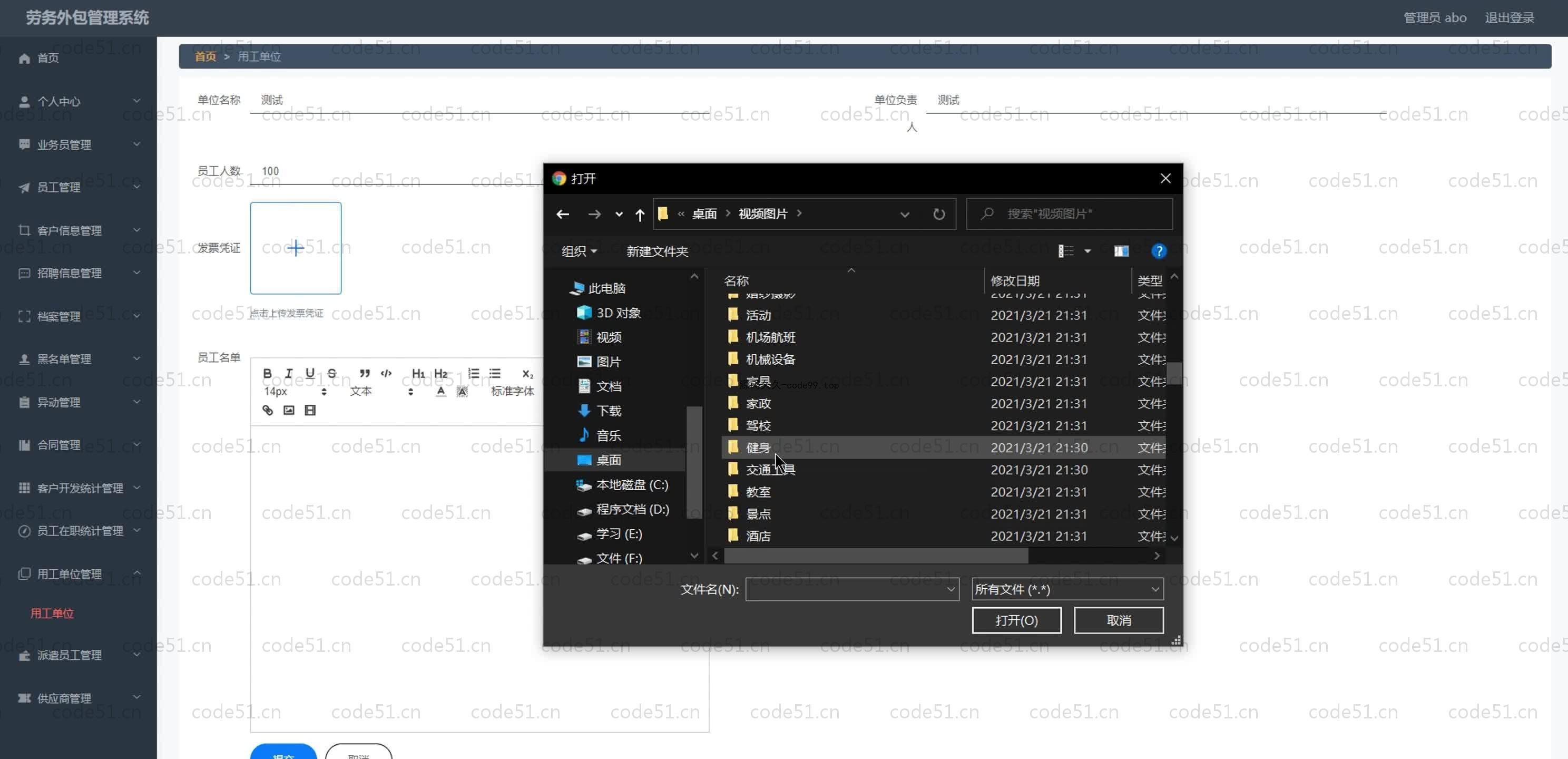Toggle underline formatting in editor
This screenshot has width=1568, height=759.
[x=310, y=373]
